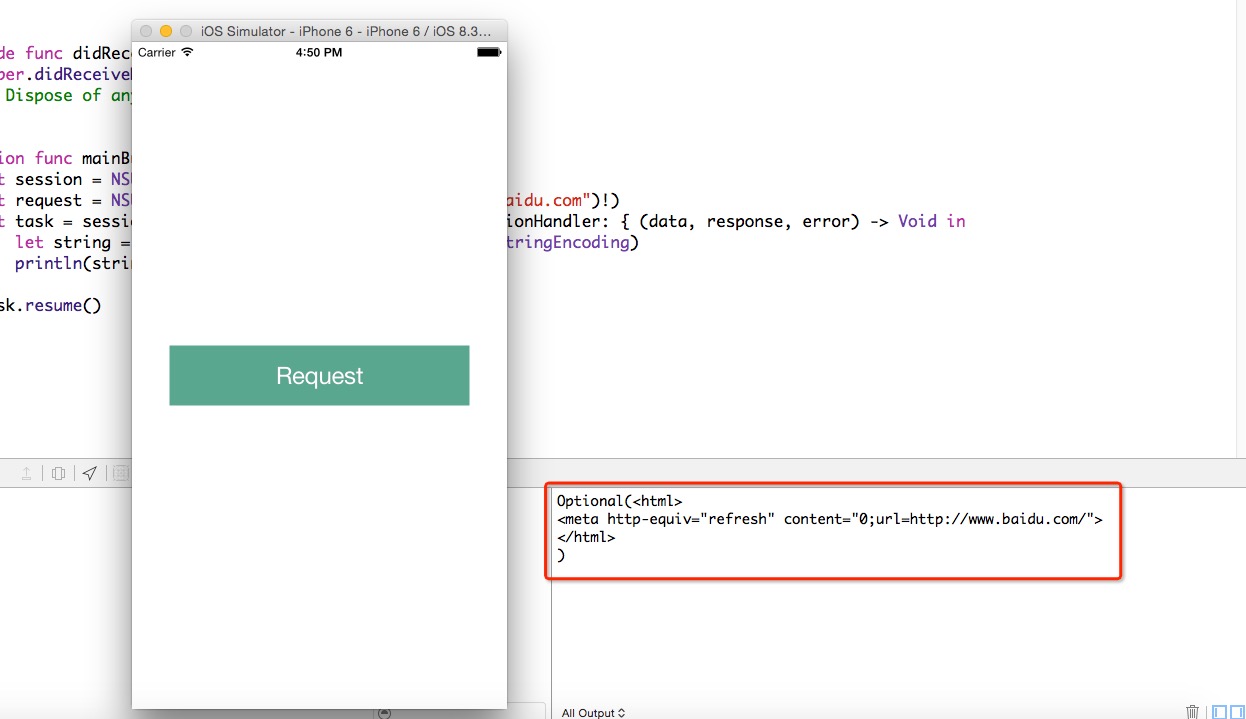Clear console with the trash icon
This screenshot has height=719, width=1246.
coord(1192,712)
